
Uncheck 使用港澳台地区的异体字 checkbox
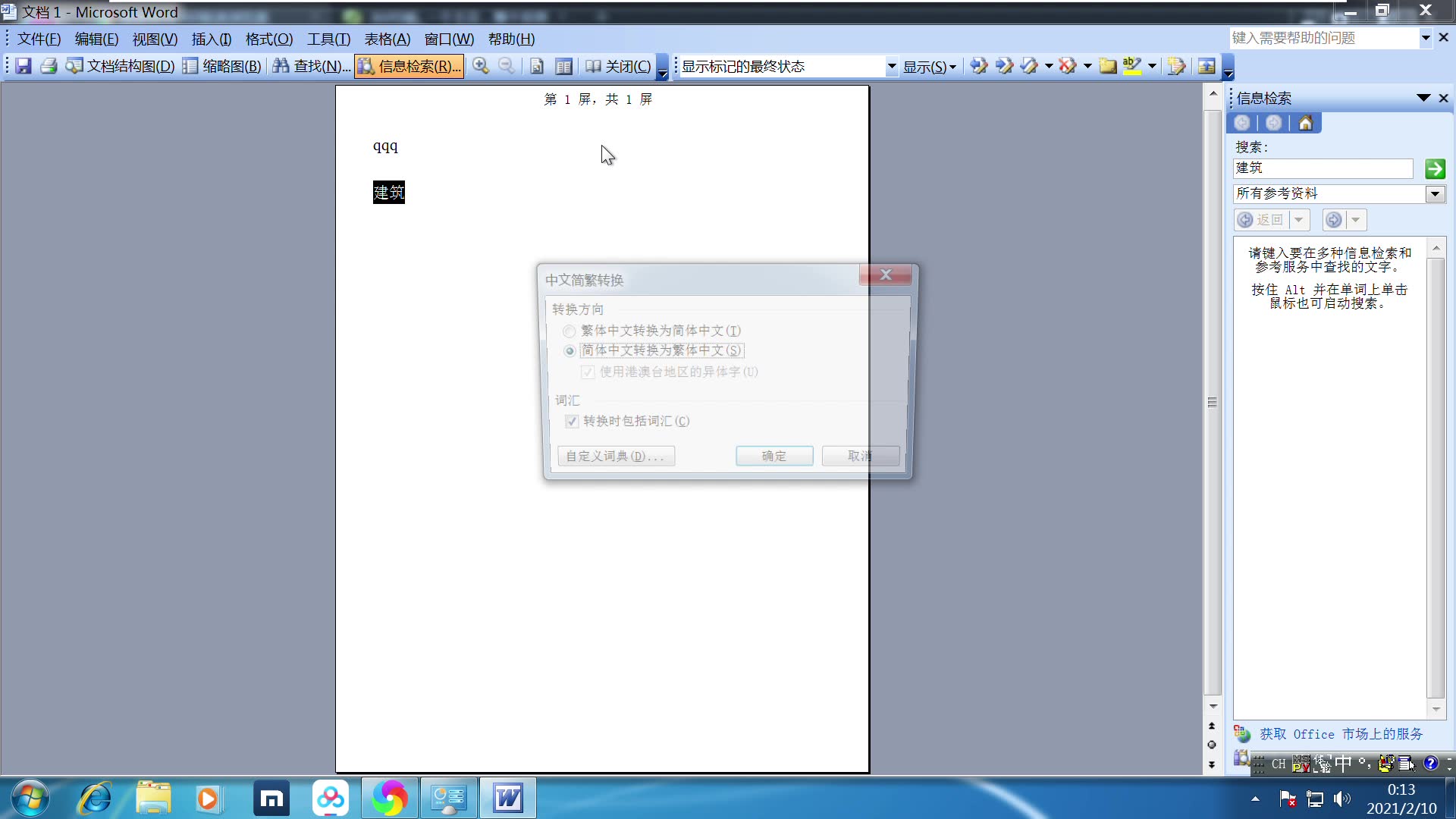coord(588,372)
